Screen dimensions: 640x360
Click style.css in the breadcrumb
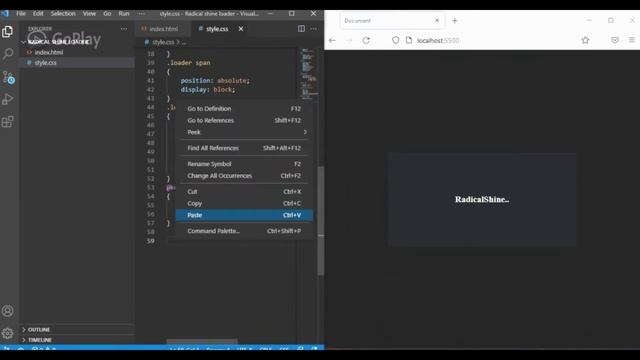point(162,42)
